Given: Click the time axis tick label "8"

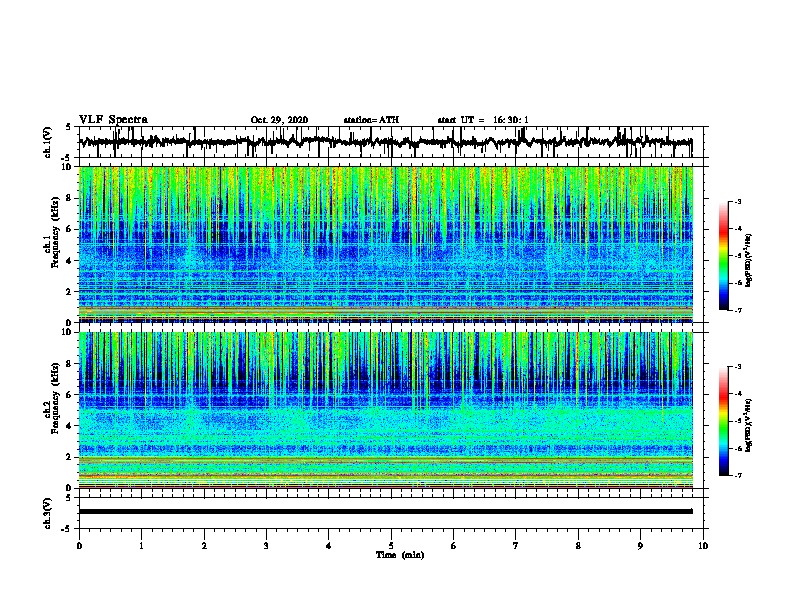Looking at the screenshot, I should pyautogui.click(x=578, y=546).
